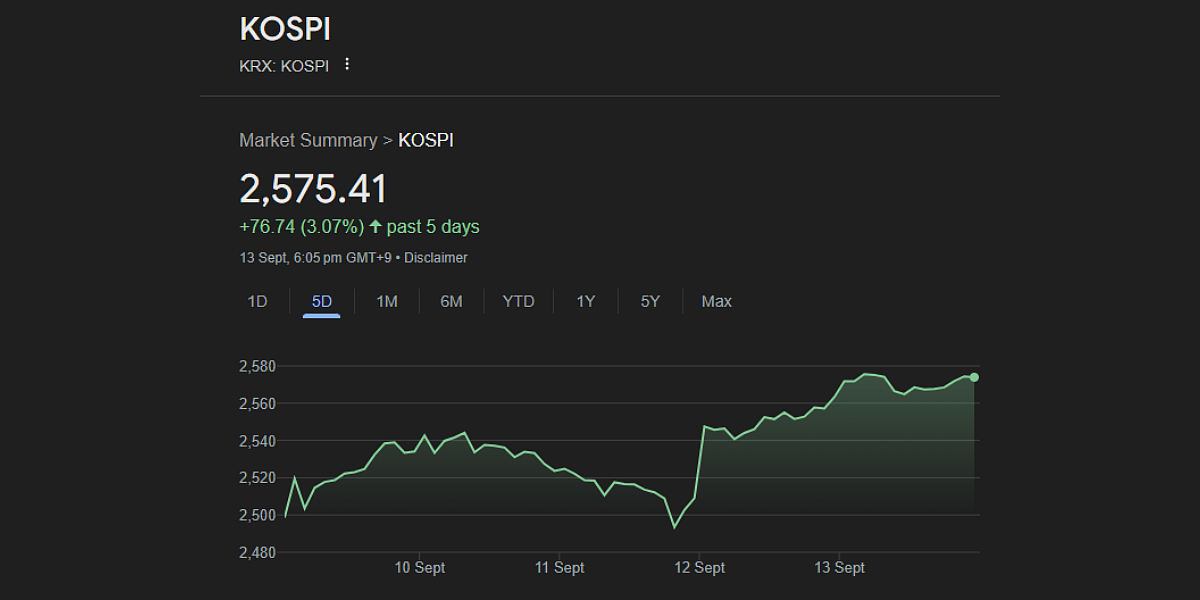Open the Disclaimer link

pos(435,258)
